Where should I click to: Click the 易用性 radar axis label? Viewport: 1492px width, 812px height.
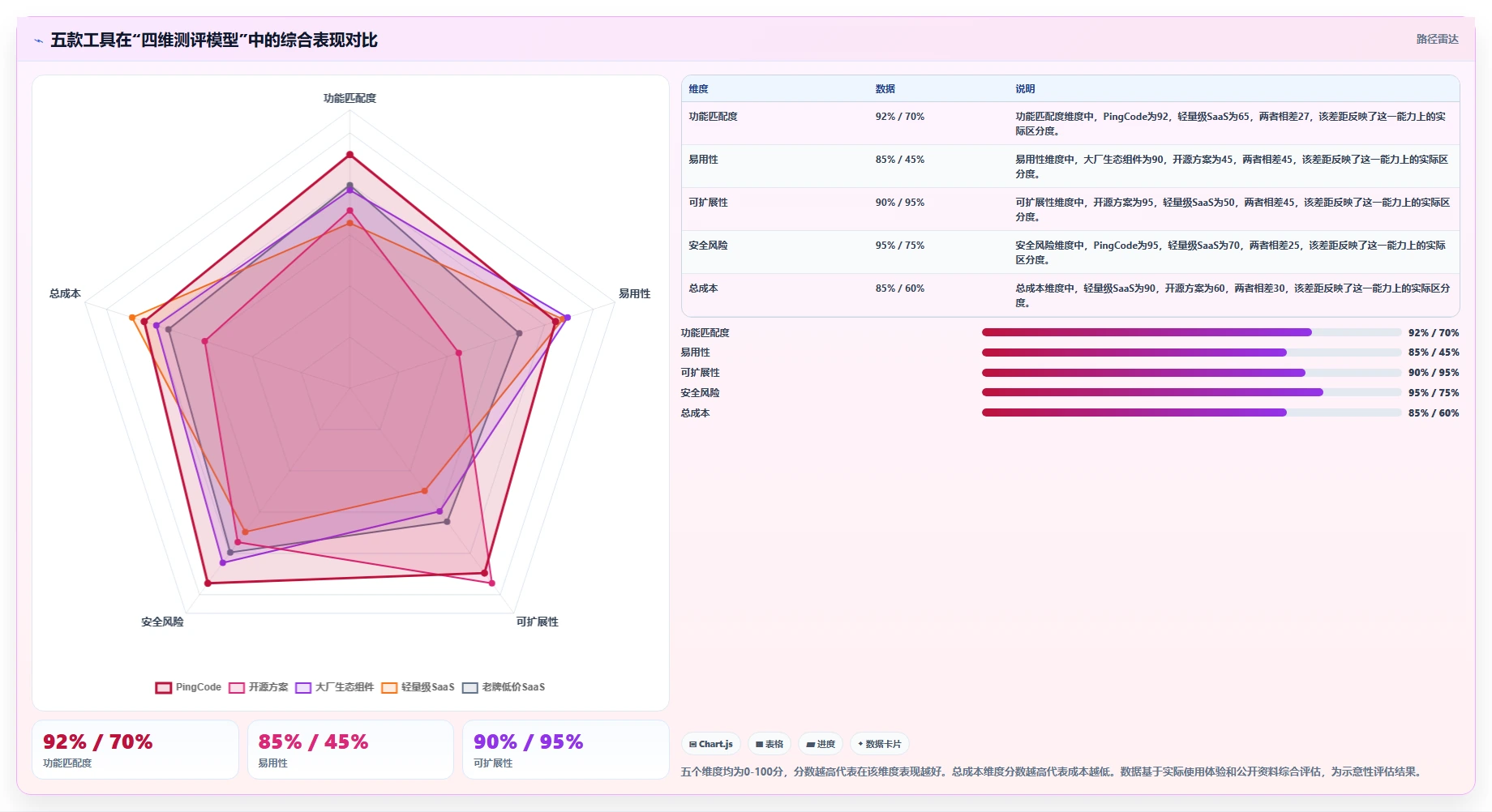click(x=635, y=293)
